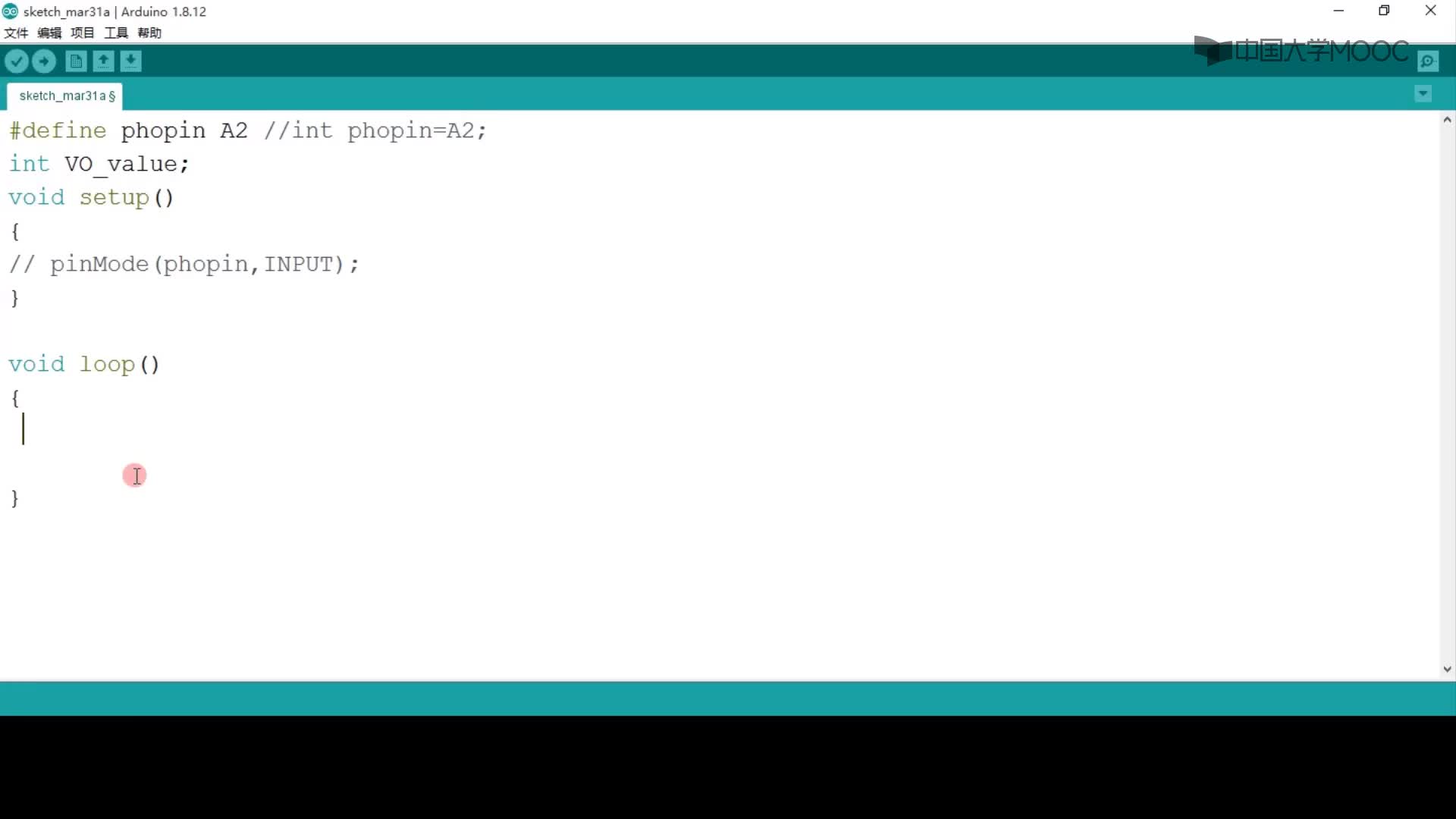Screen dimensions: 1456x819
Task: Open the 工具 (Tools) menu
Action: (x=115, y=32)
